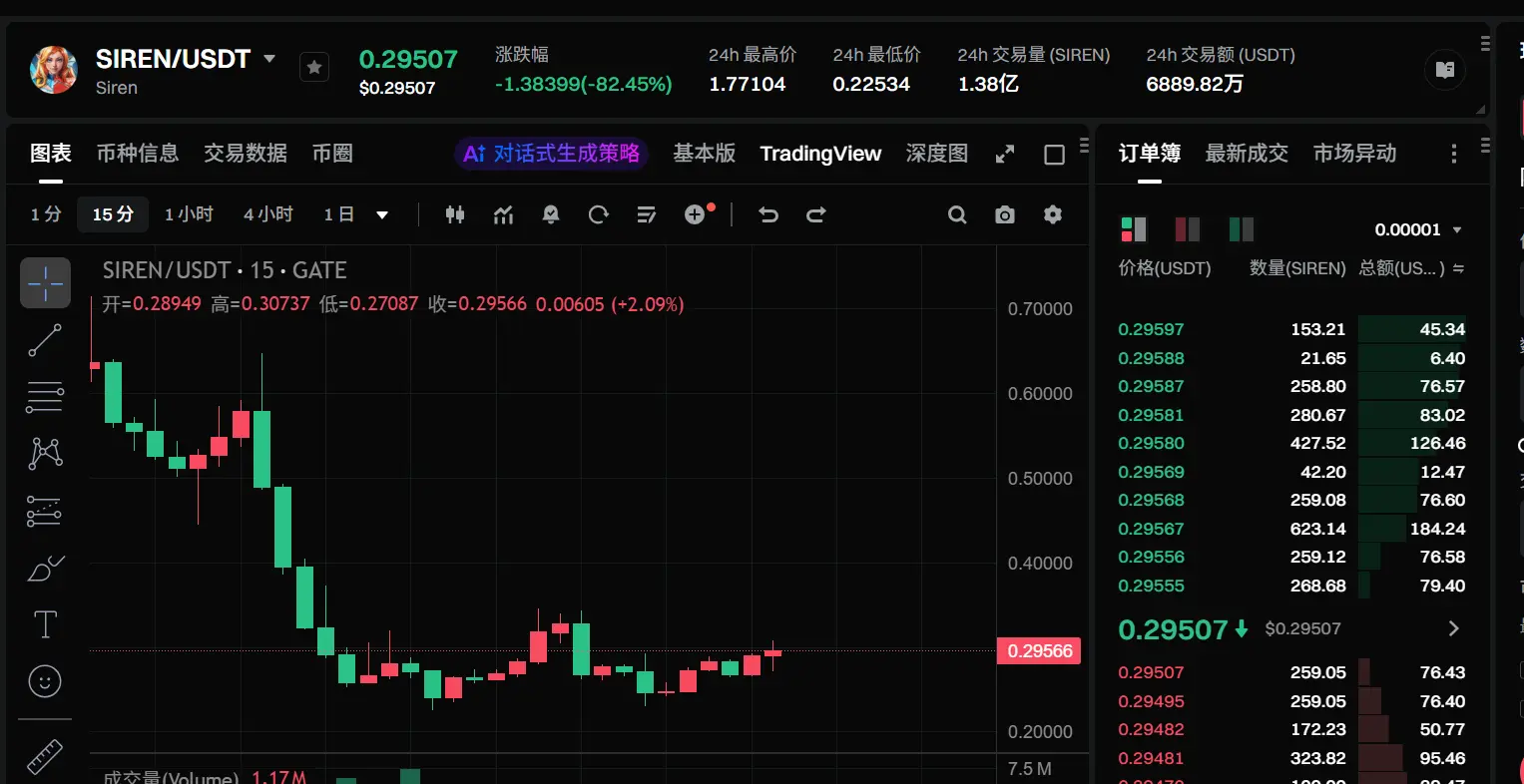The width and height of the screenshot is (1524, 784).
Task: Open the trading guide book icon
Action: click(x=1444, y=70)
